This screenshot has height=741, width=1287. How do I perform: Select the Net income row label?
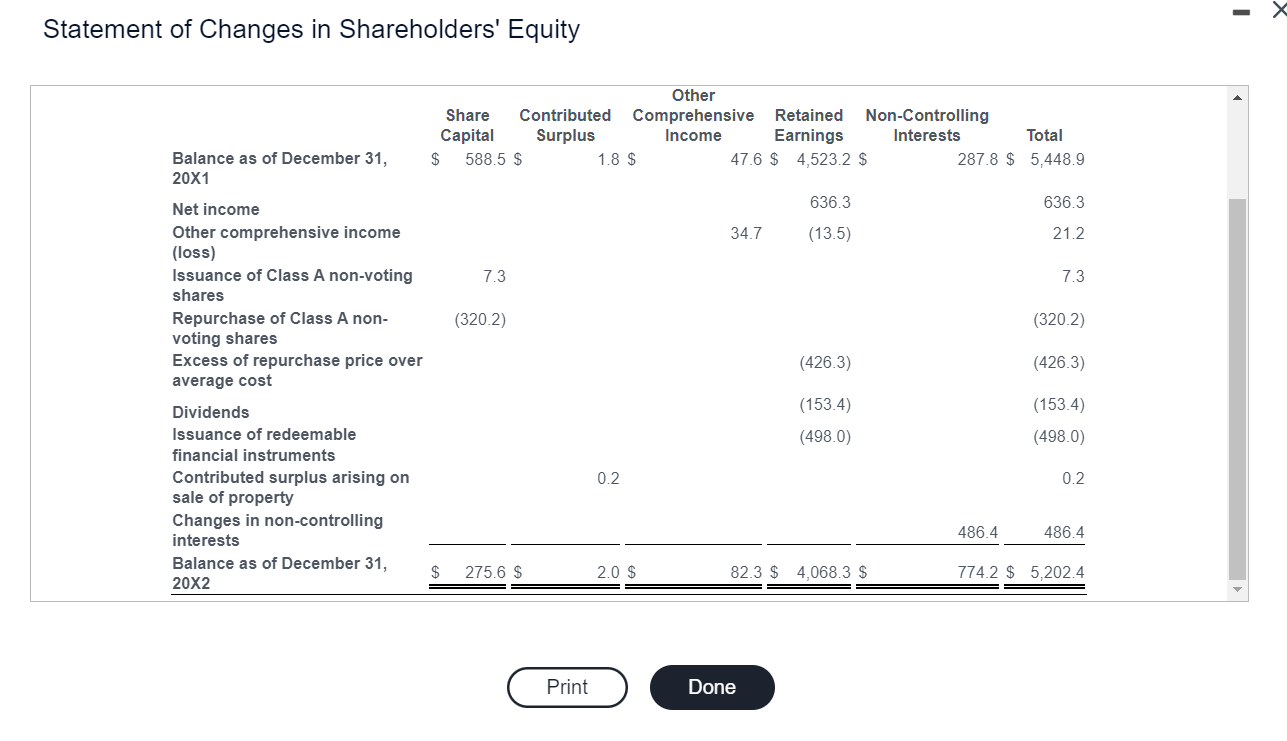click(215, 209)
